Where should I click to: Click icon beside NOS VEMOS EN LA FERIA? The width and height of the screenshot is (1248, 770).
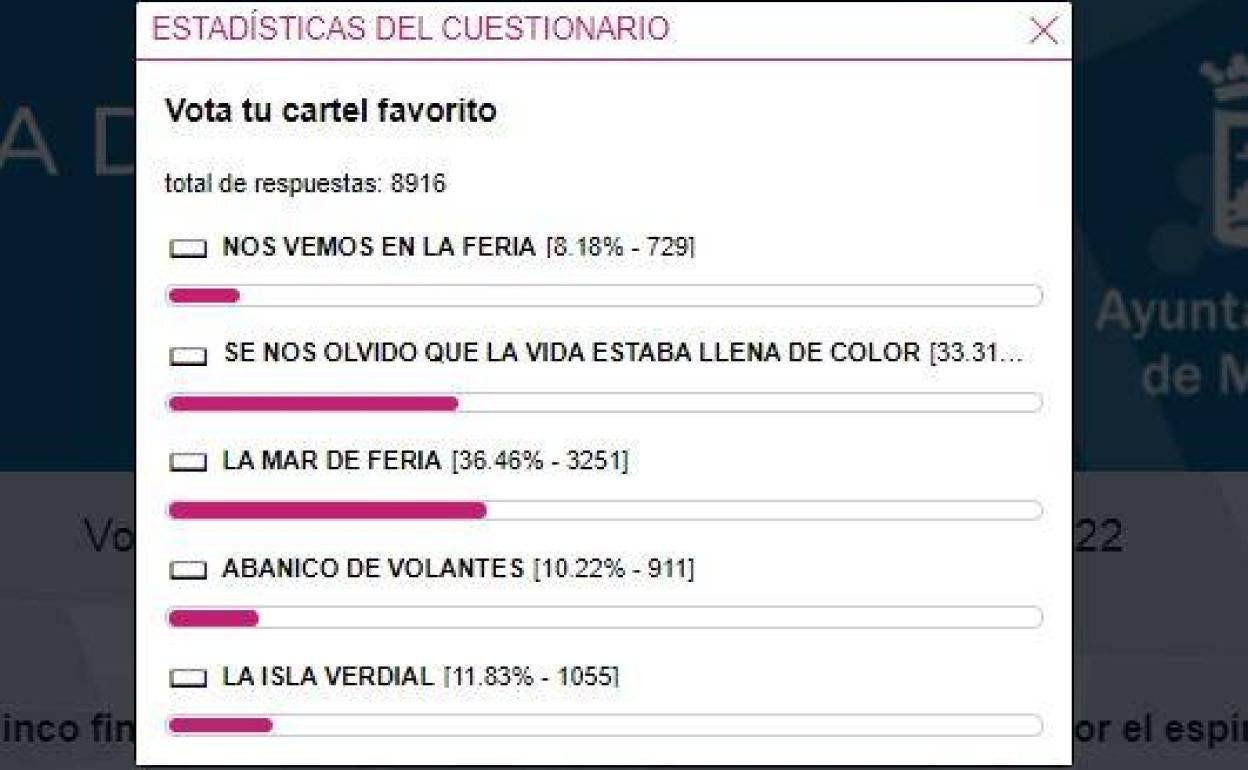(x=187, y=249)
